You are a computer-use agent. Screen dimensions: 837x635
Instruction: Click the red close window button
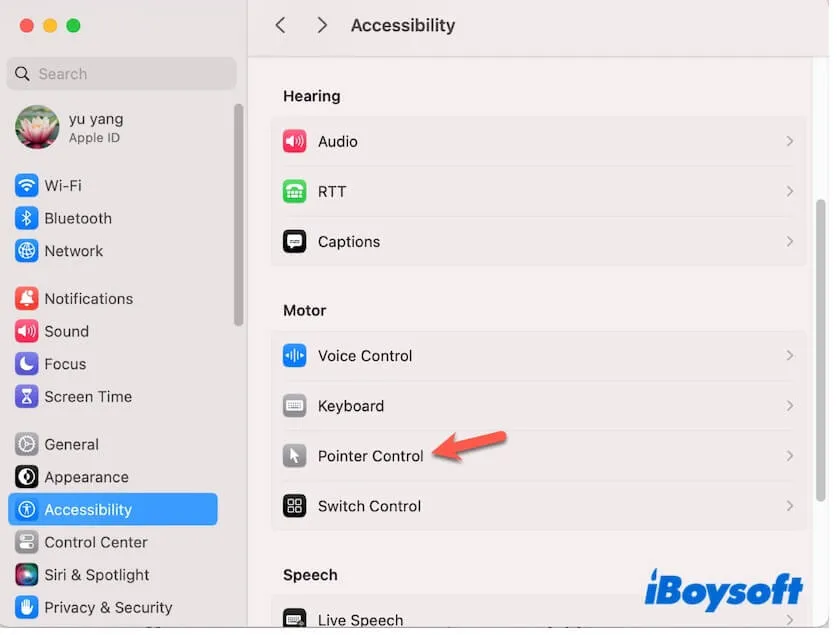point(27,26)
